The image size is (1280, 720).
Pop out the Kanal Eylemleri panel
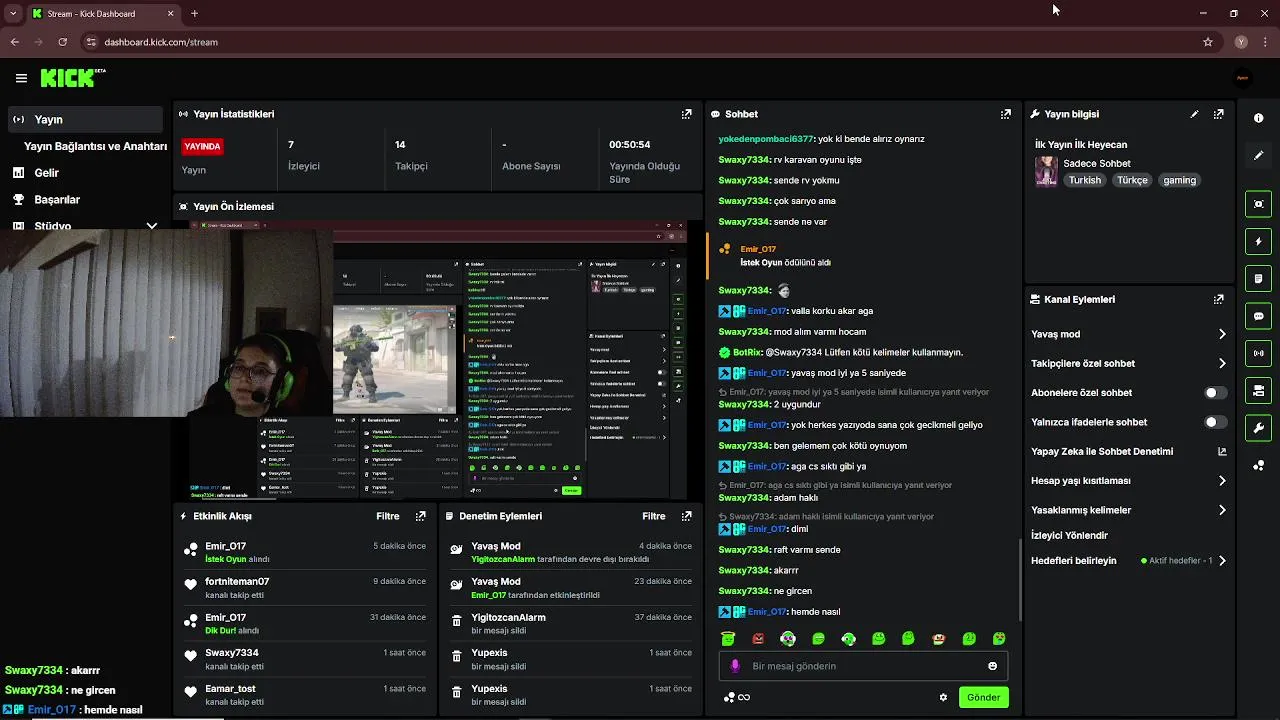coord(1218,299)
